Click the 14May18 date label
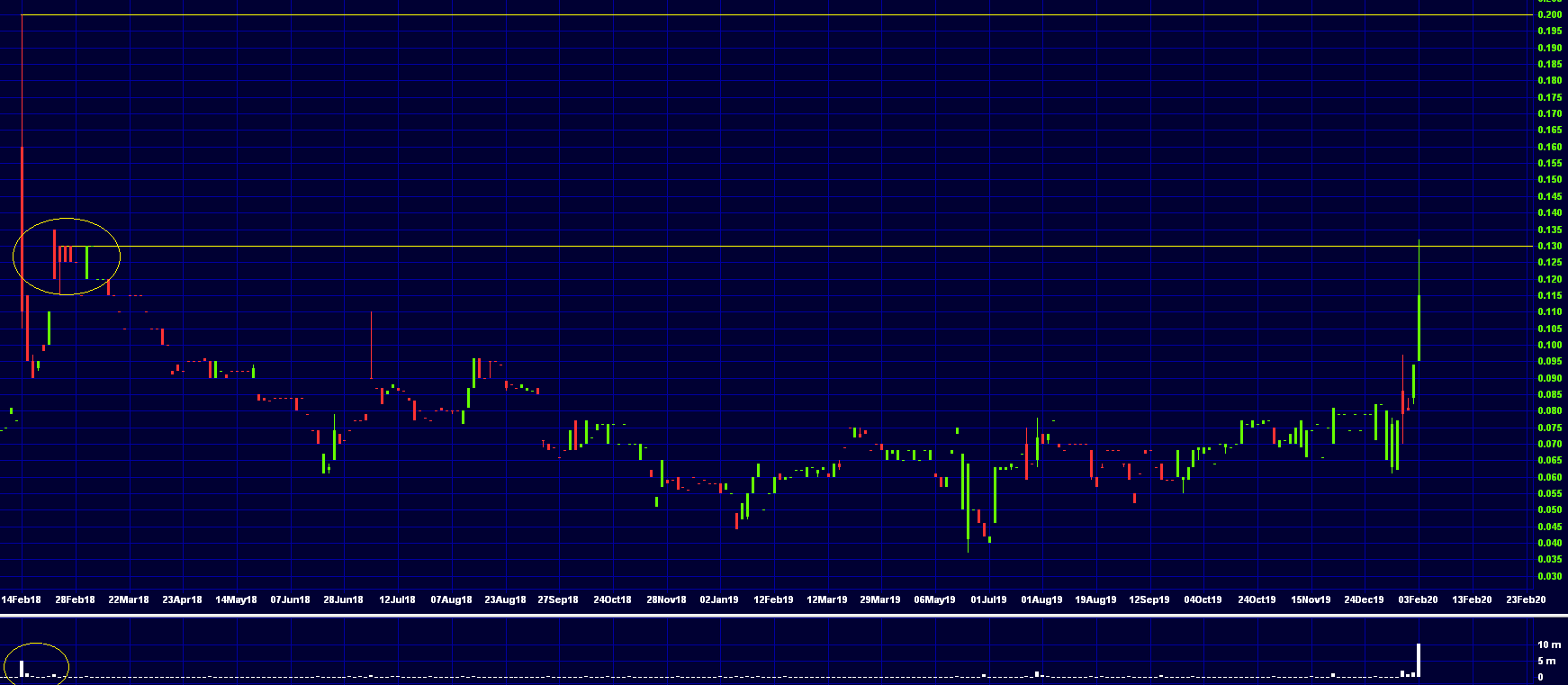The width and height of the screenshot is (1568, 685). (236, 599)
